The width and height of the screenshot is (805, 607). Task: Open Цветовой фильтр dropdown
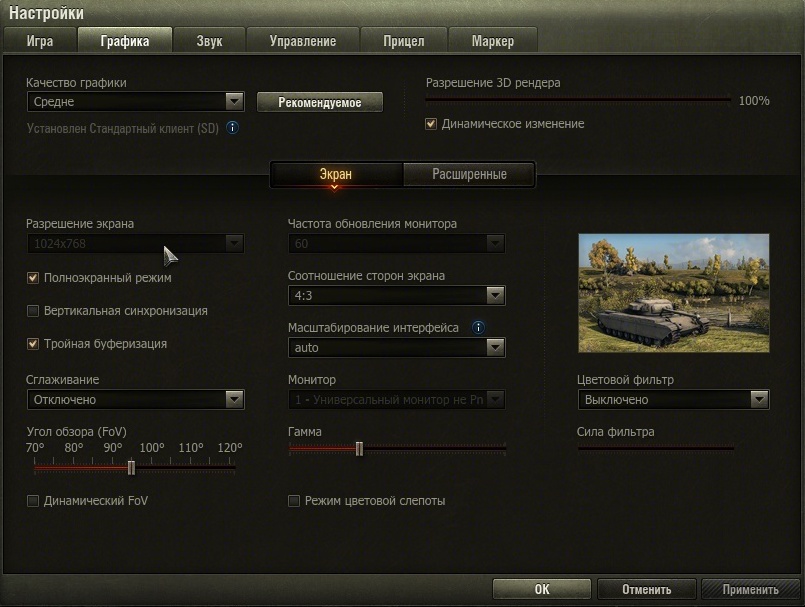point(673,400)
